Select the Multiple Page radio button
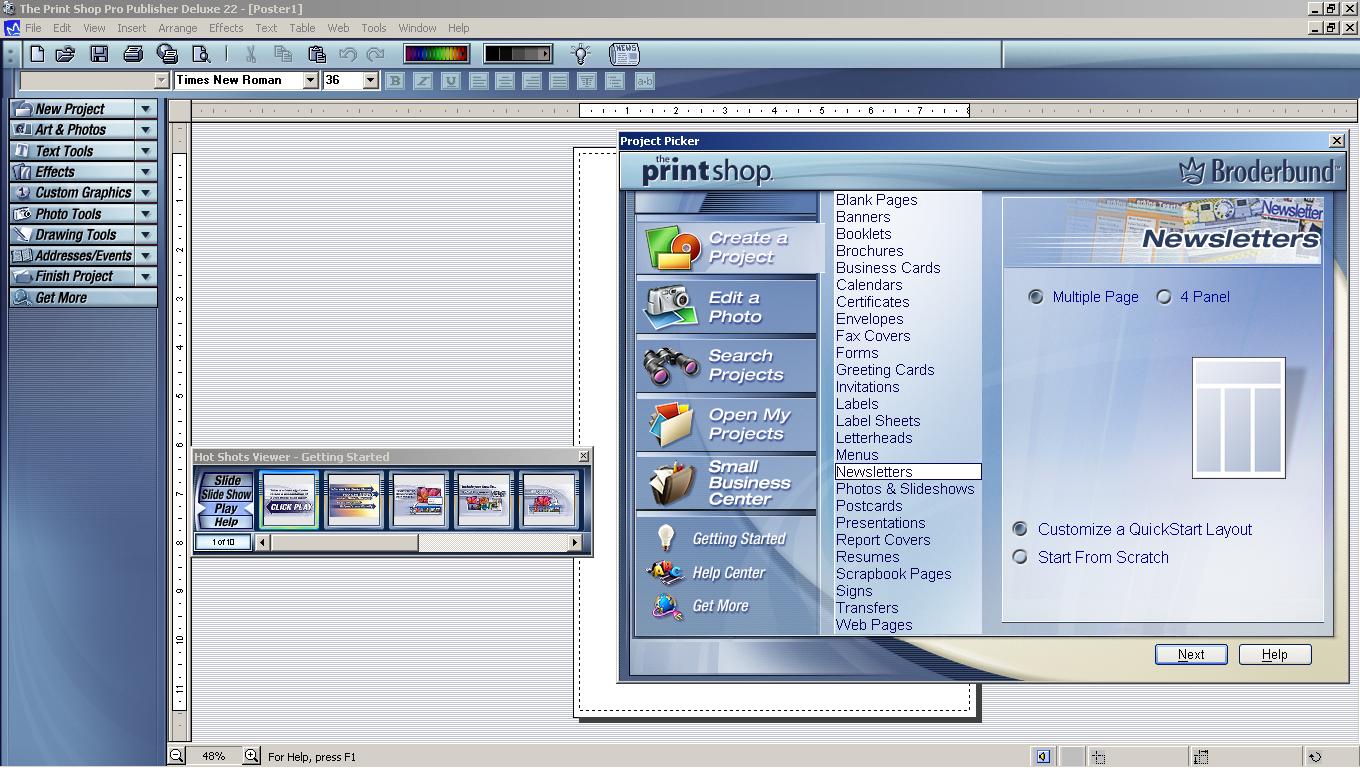The height and width of the screenshot is (768, 1360). (x=1036, y=296)
